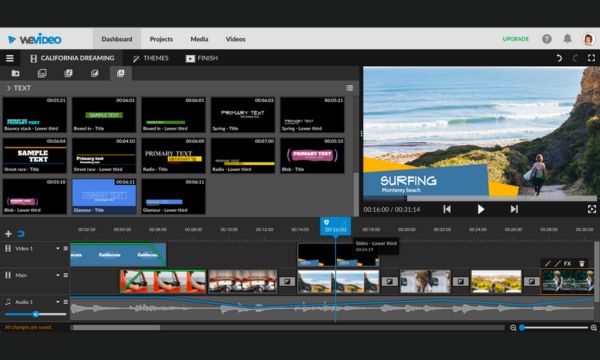The height and width of the screenshot is (360, 600).
Task: Undo the last edit
Action: pos(559,58)
